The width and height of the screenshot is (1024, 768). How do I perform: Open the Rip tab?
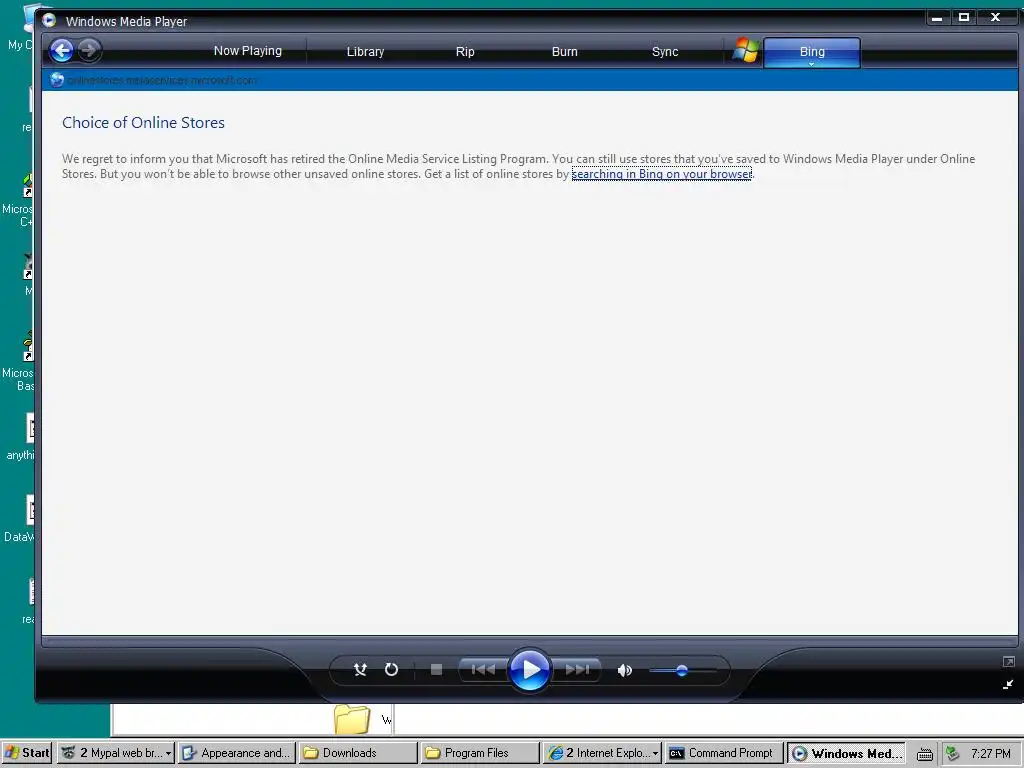pyautogui.click(x=465, y=52)
